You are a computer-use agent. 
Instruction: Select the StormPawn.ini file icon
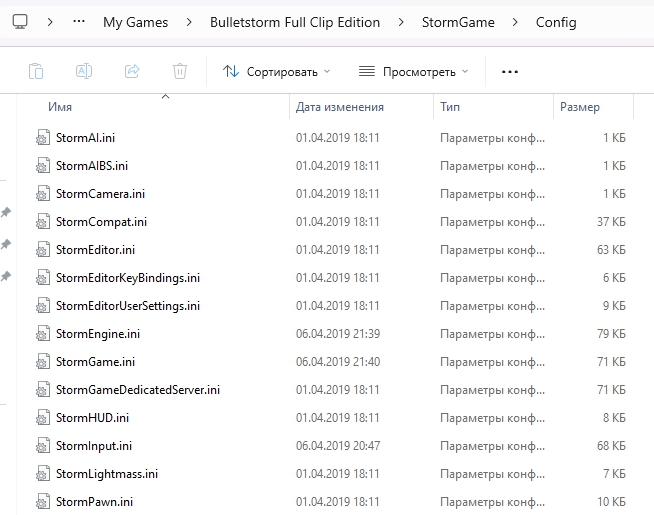pyautogui.click(x=43, y=501)
